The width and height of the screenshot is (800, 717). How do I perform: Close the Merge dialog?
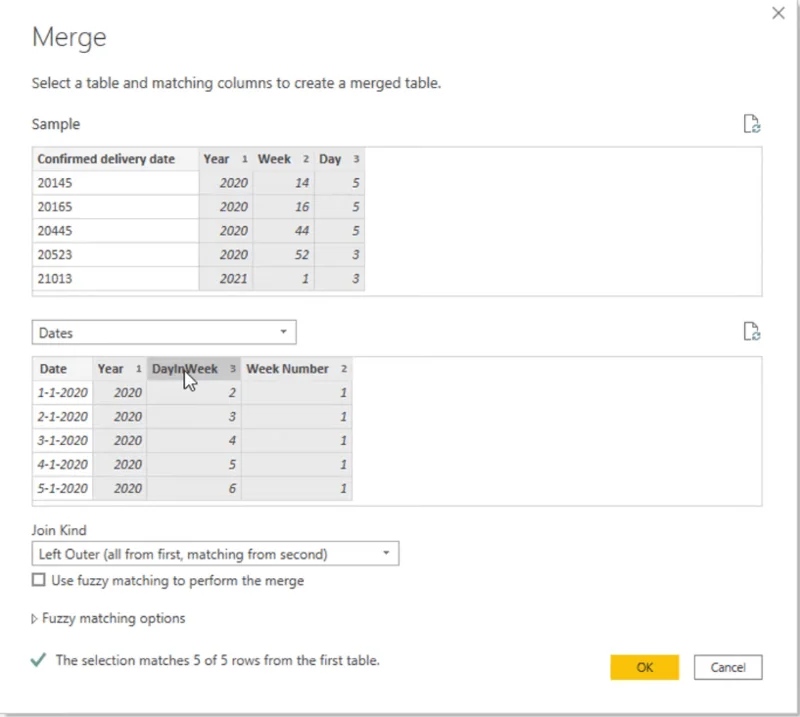778,13
